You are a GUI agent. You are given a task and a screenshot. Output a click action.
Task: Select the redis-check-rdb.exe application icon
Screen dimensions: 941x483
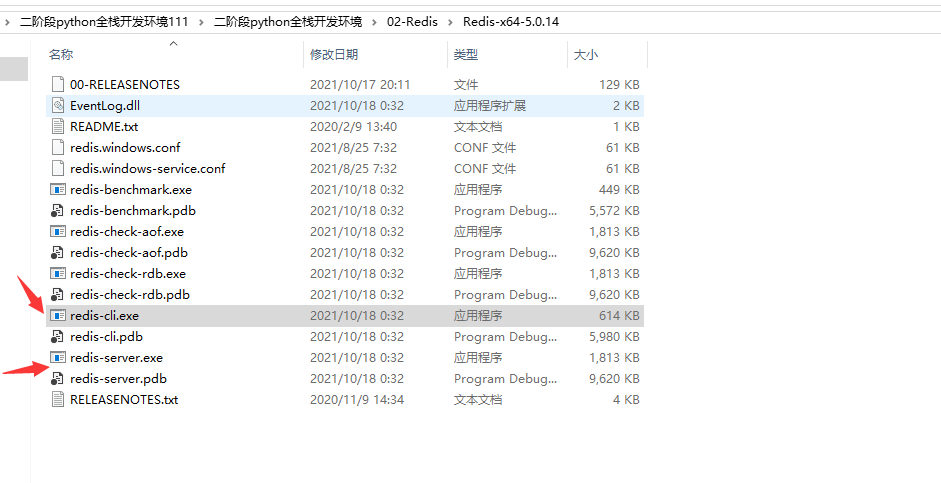point(58,274)
